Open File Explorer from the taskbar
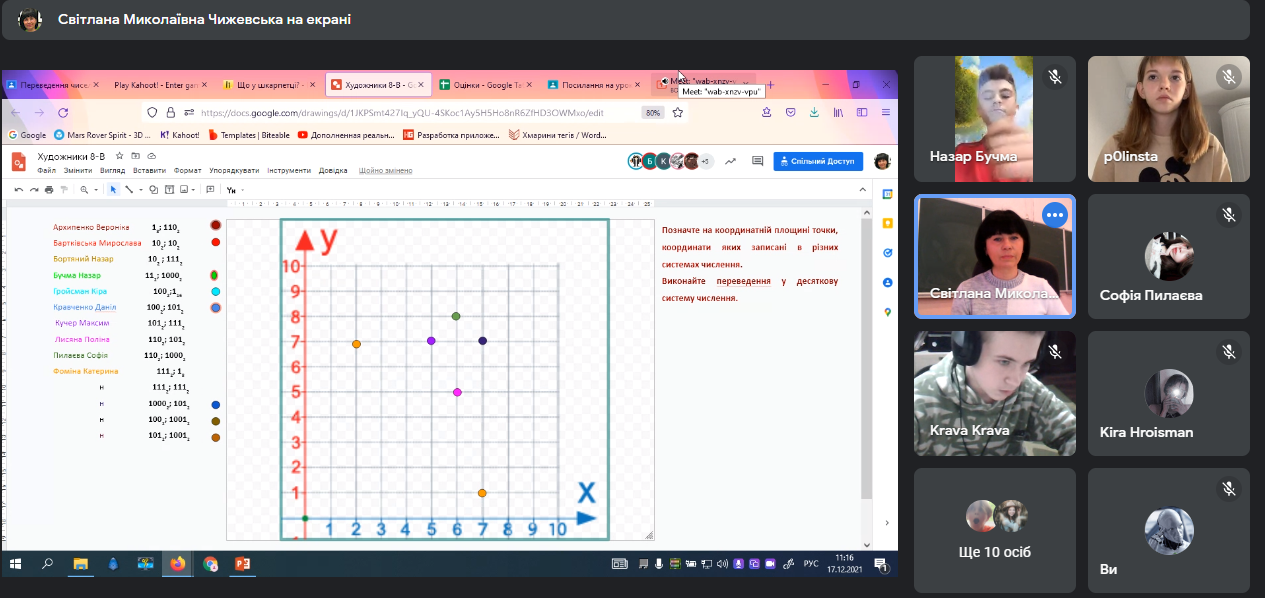Viewport: 1265px width, 598px height. click(x=81, y=563)
